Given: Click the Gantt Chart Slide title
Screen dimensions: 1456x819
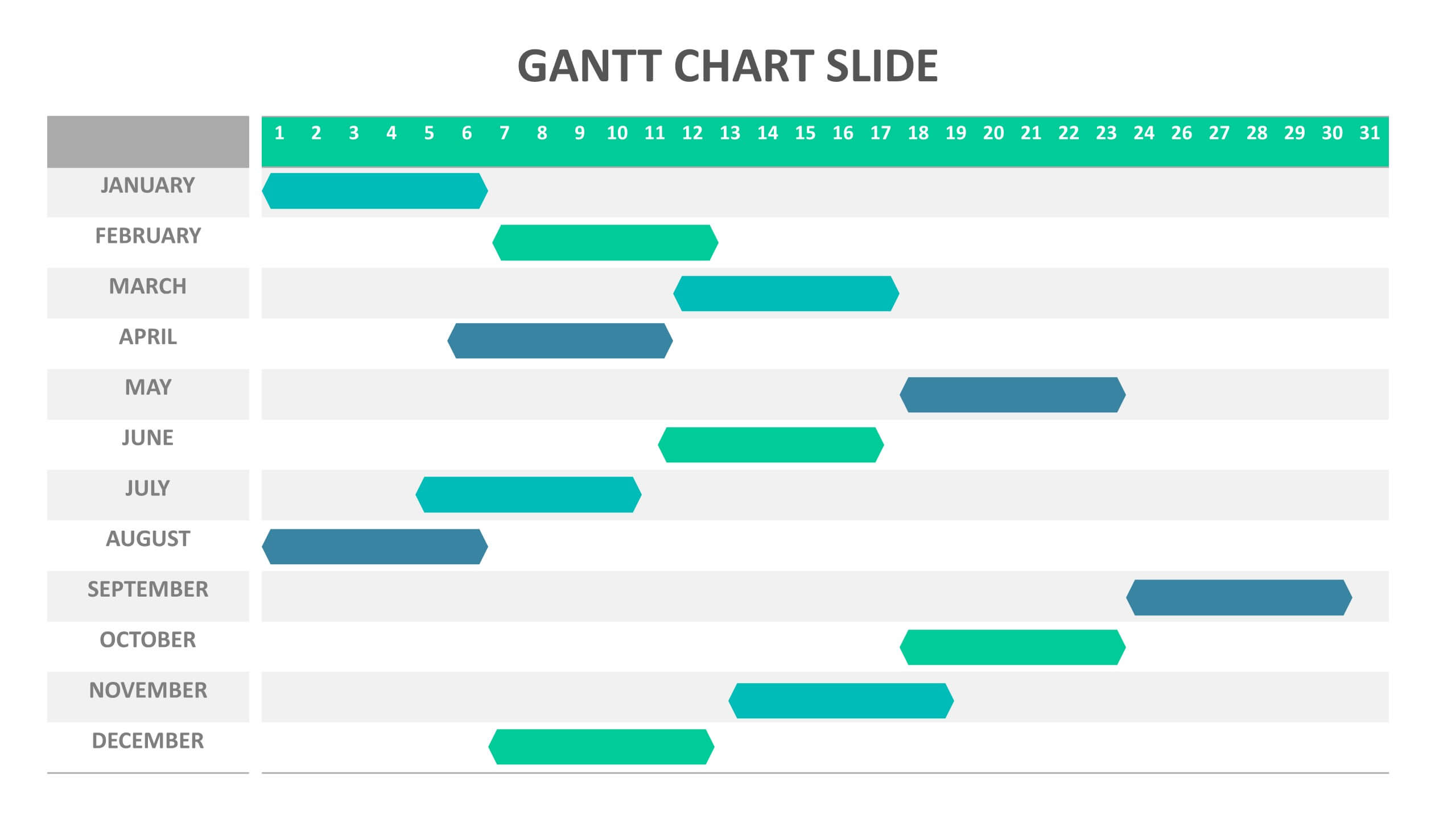Looking at the screenshot, I should coord(727,66).
